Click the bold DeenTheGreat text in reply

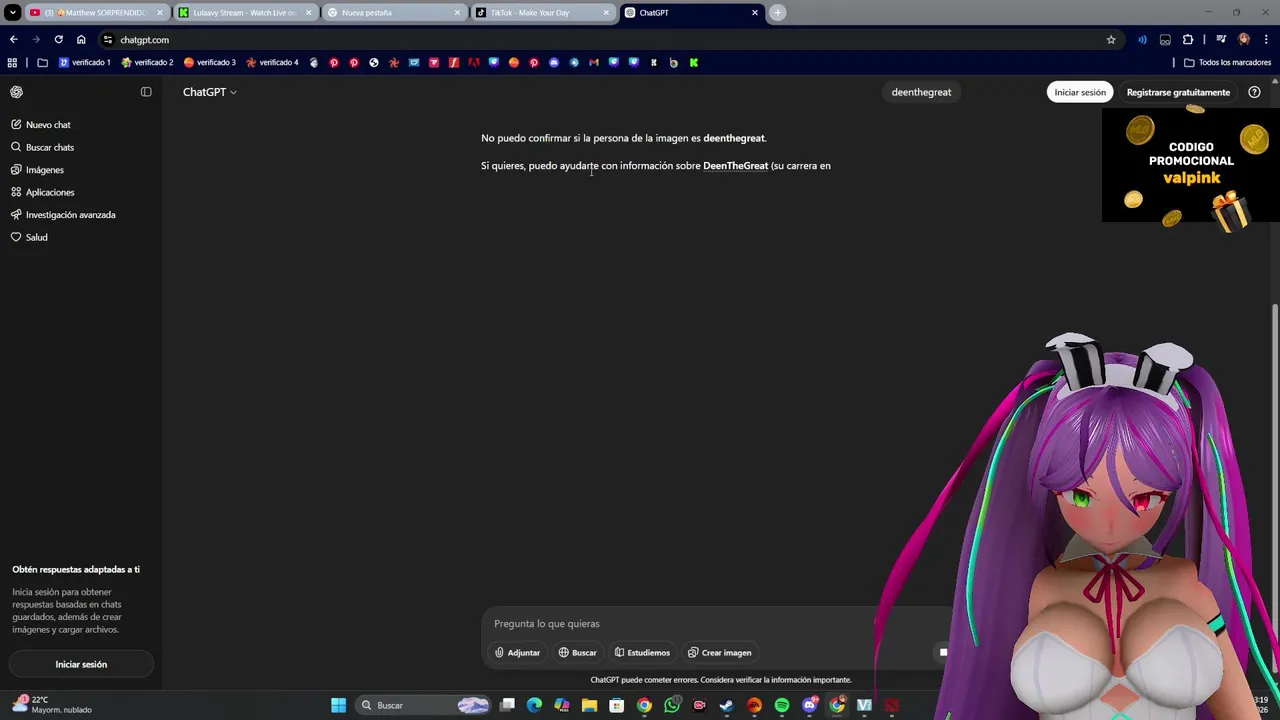coord(735,166)
